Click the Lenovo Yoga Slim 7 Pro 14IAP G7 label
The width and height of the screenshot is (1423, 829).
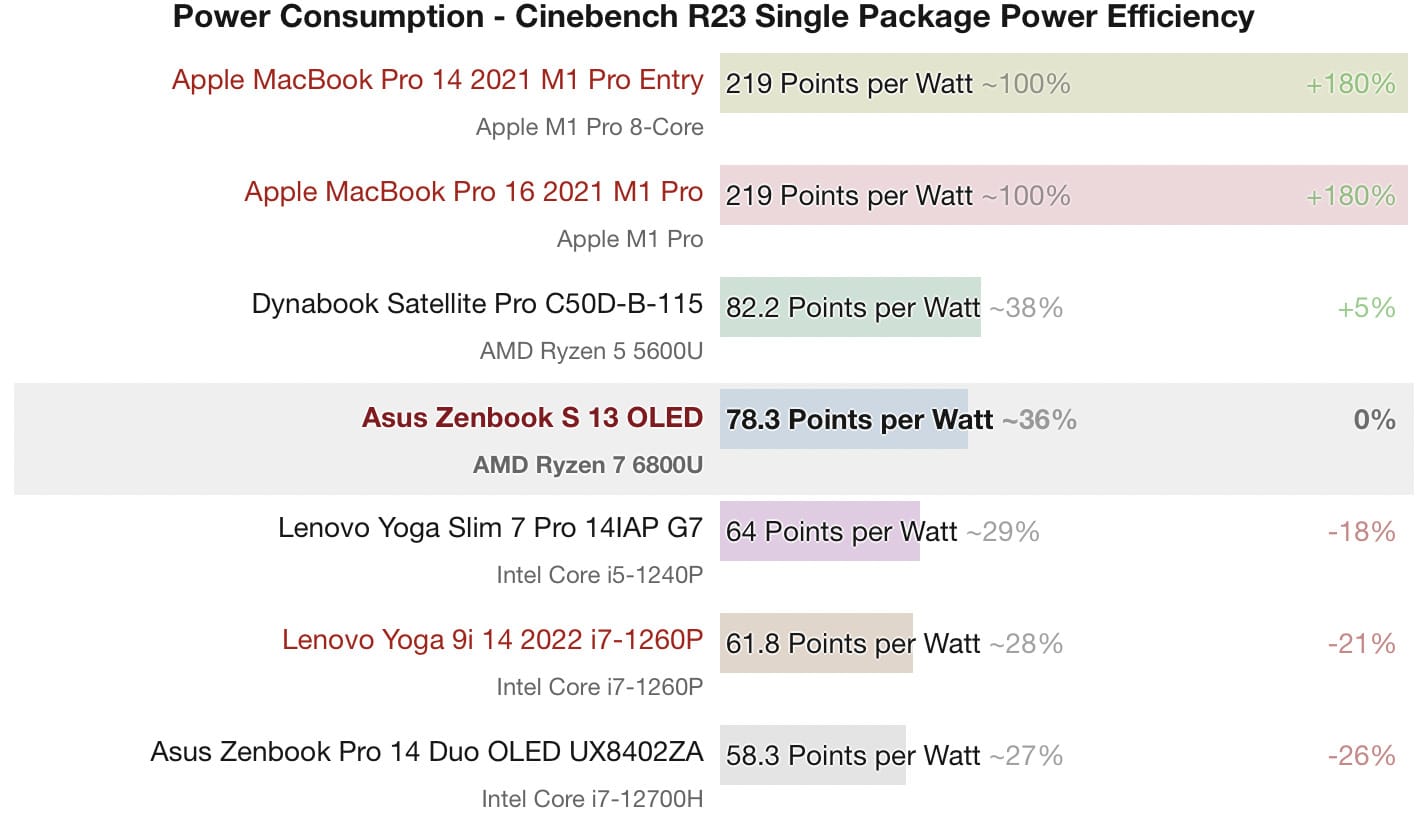[490, 528]
